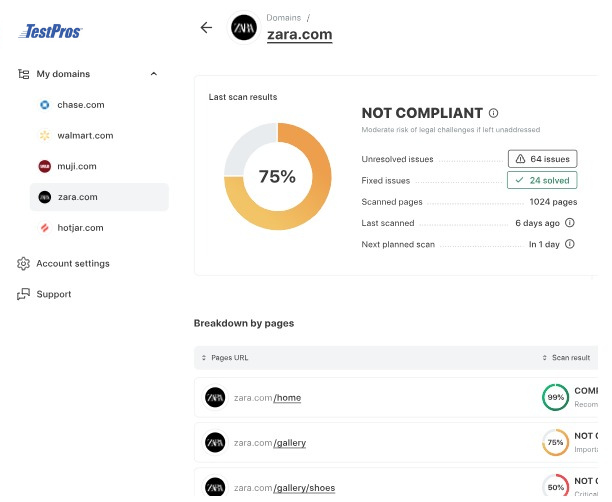Click the Walmart spark icon
The width and height of the screenshot is (612, 502).
point(45,135)
